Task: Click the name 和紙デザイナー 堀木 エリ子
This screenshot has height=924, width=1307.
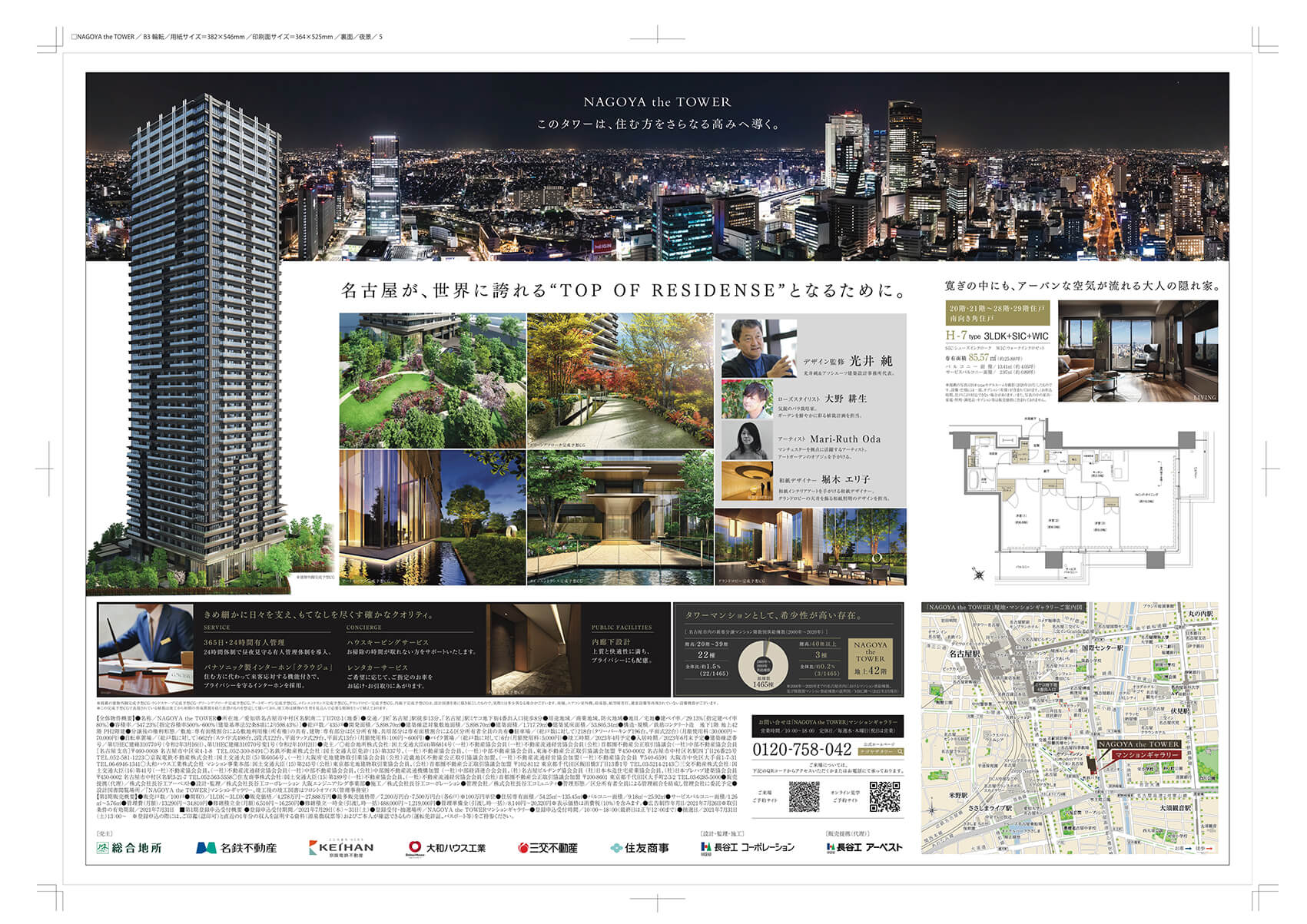Action: tap(824, 479)
